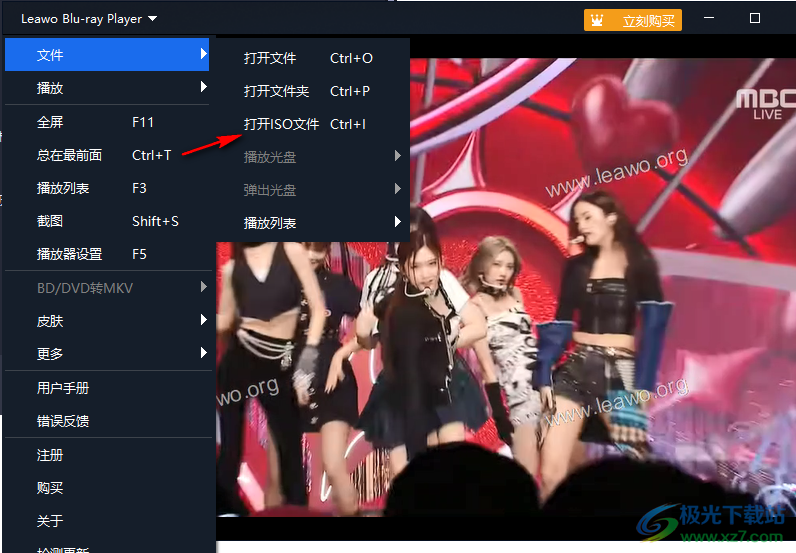Image resolution: width=796 pixels, height=553 pixels.
Task: Open 播放列表 in the 文件 submenu
Action: (x=313, y=223)
